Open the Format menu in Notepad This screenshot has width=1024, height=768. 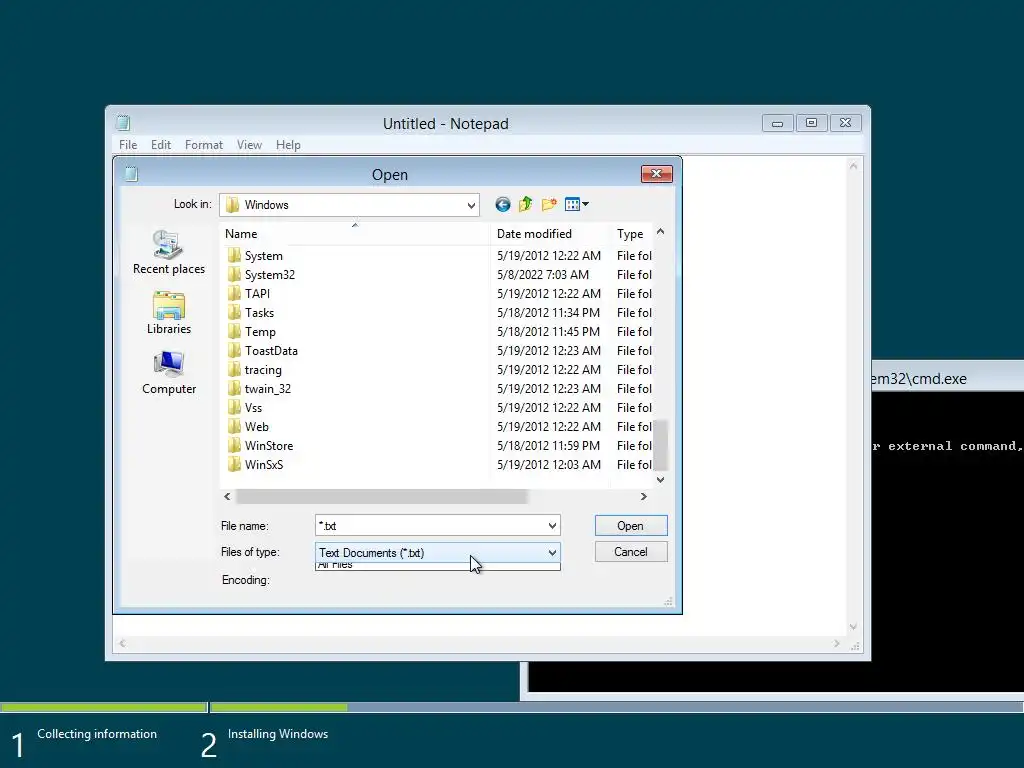click(204, 144)
